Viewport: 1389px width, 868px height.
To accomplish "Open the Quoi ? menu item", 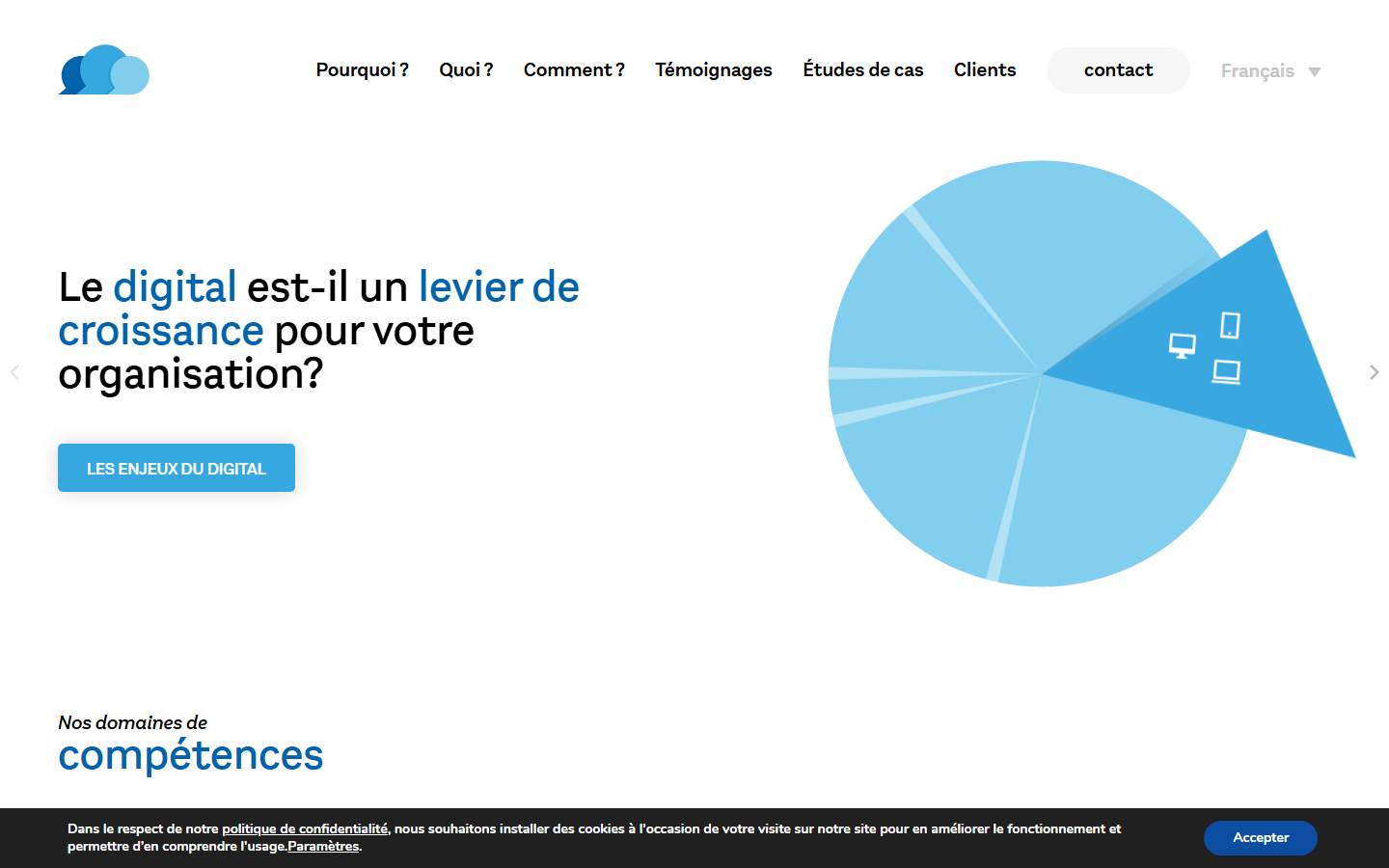I will click(466, 69).
